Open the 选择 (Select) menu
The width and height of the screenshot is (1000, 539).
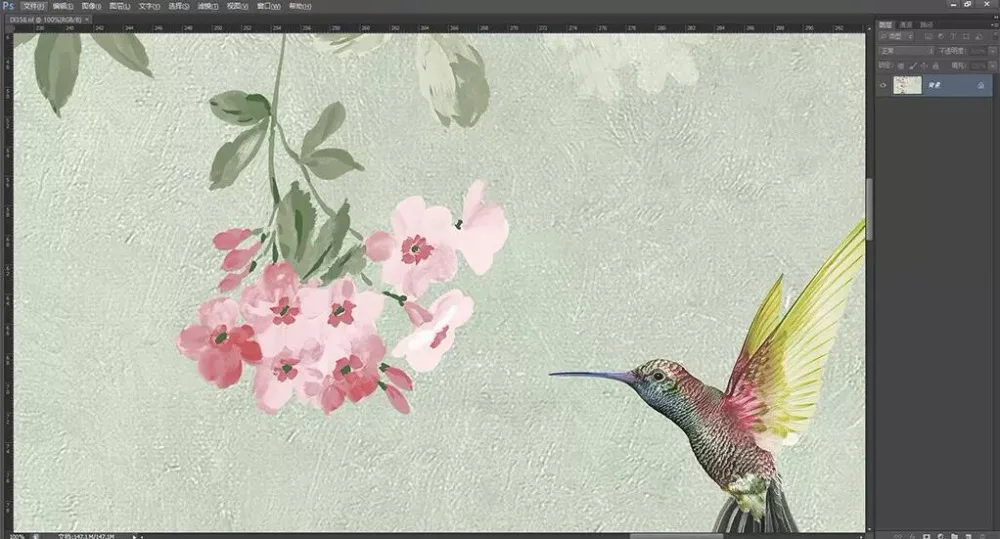tap(179, 6)
